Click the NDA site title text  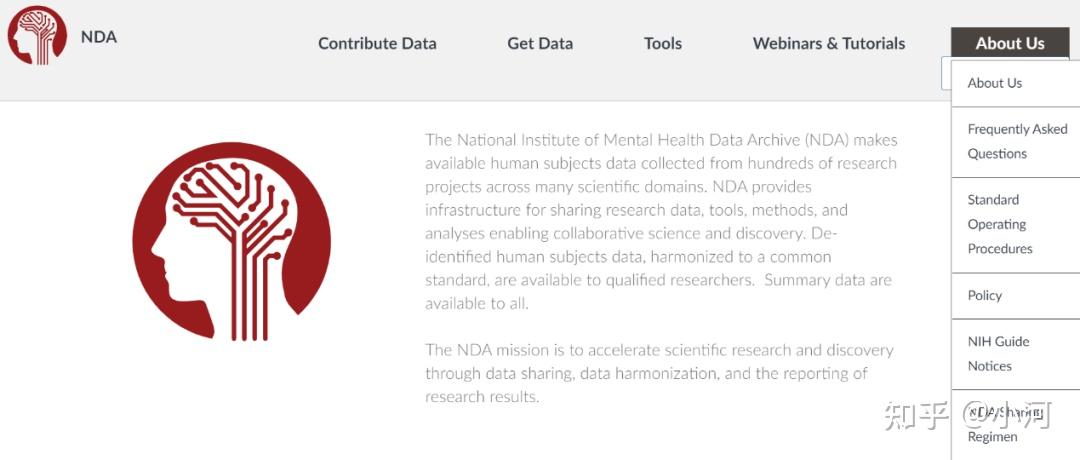click(99, 37)
